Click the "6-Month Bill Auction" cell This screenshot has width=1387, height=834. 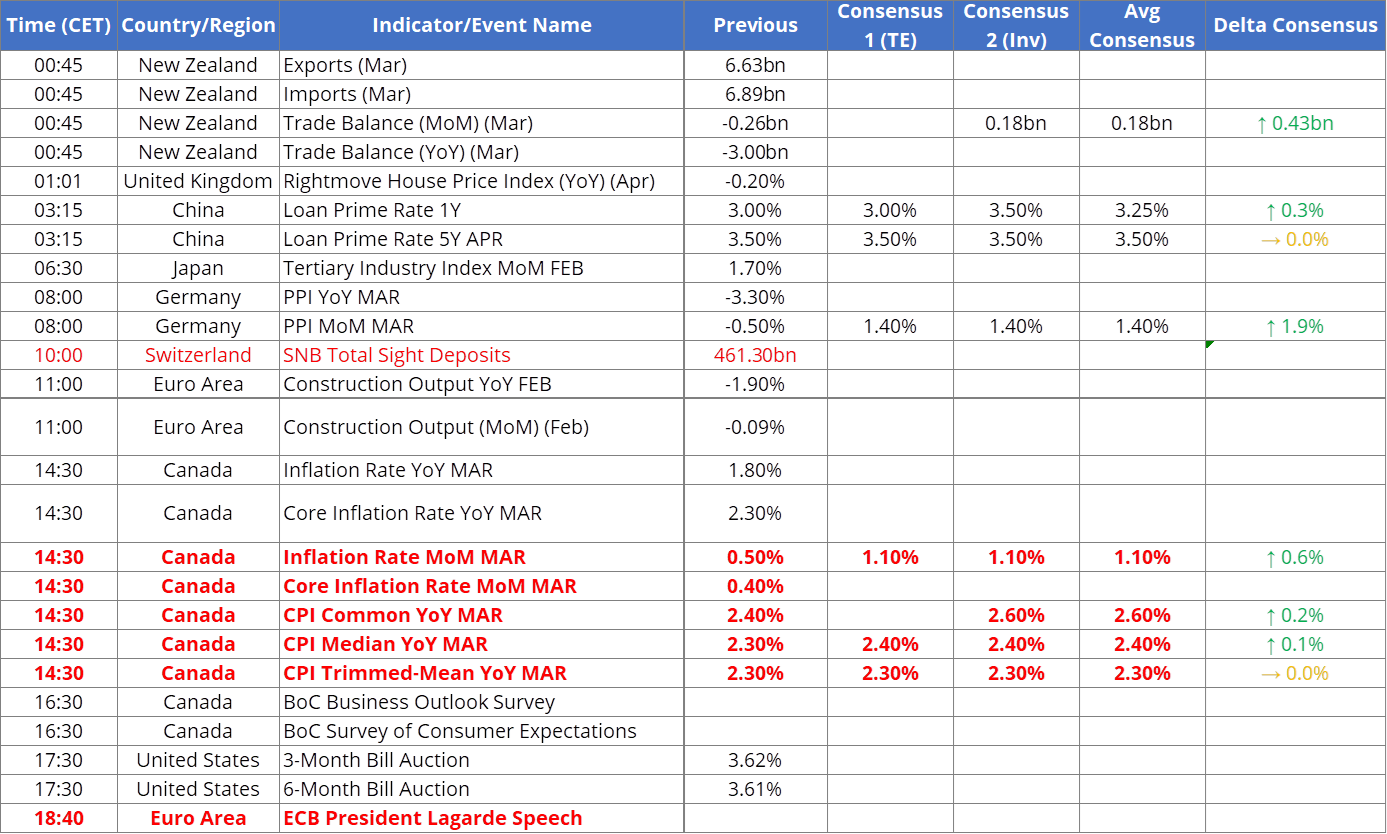[x=482, y=789]
